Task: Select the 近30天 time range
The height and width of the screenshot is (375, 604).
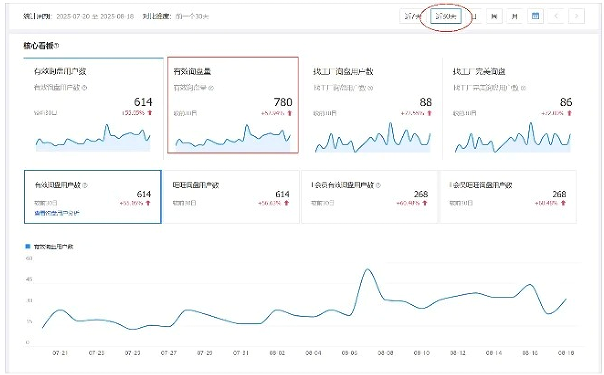Action: (446, 16)
